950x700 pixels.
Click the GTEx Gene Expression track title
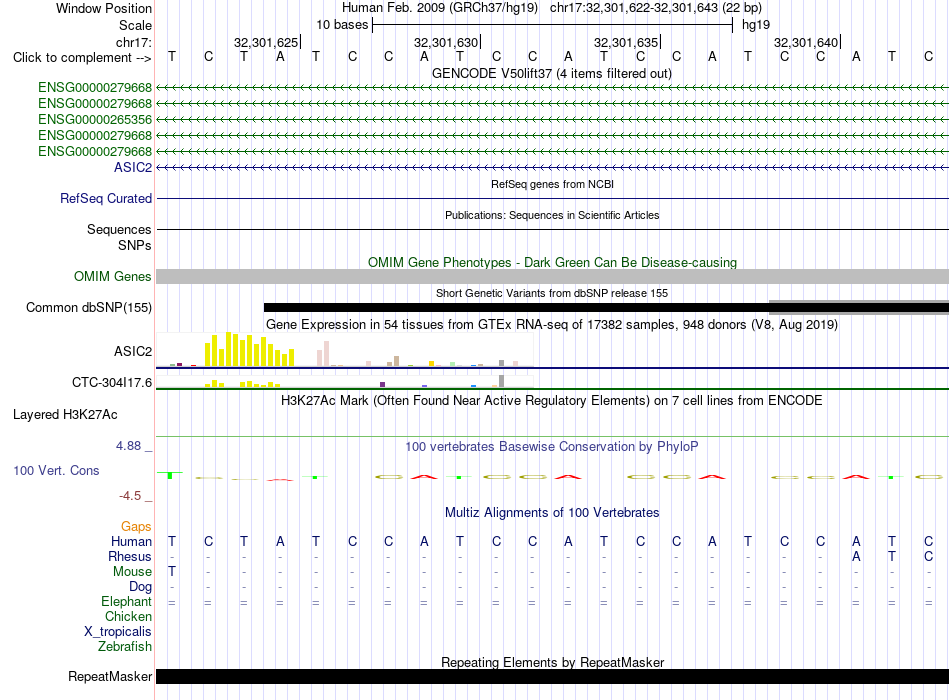pos(552,324)
